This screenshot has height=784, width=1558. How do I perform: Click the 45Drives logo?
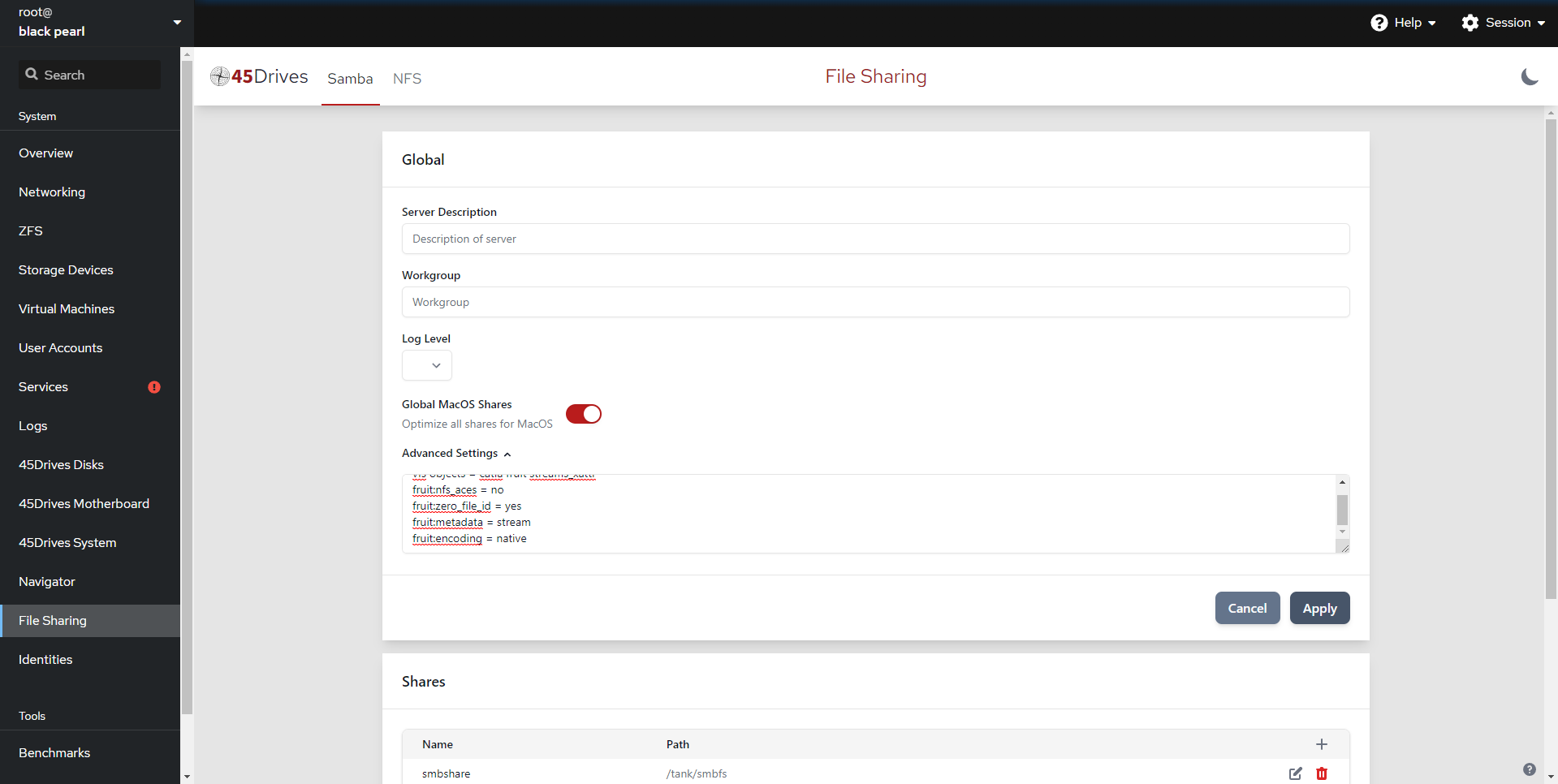[259, 76]
